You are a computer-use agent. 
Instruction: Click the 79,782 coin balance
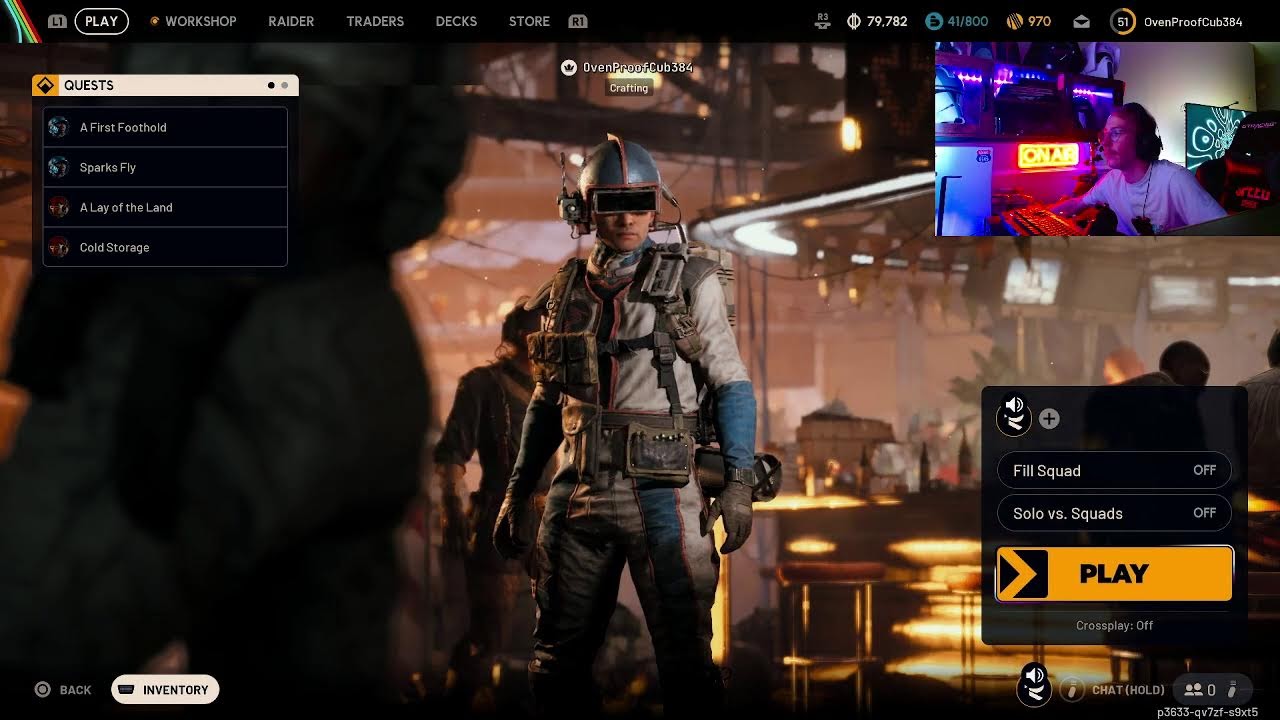(887, 21)
